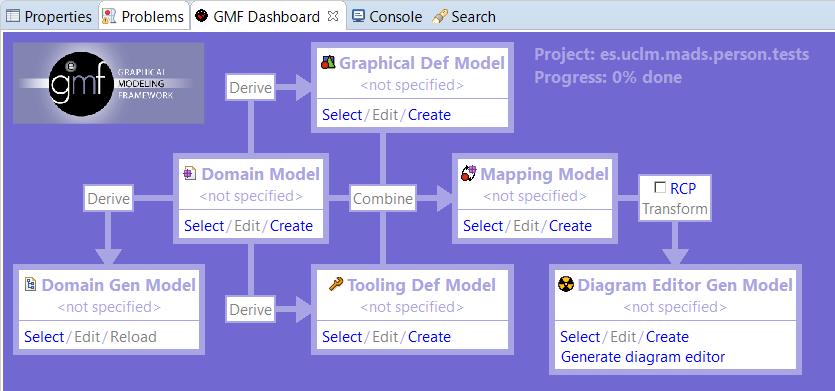Click the Domain Model ecore icon

click(190, 173)
